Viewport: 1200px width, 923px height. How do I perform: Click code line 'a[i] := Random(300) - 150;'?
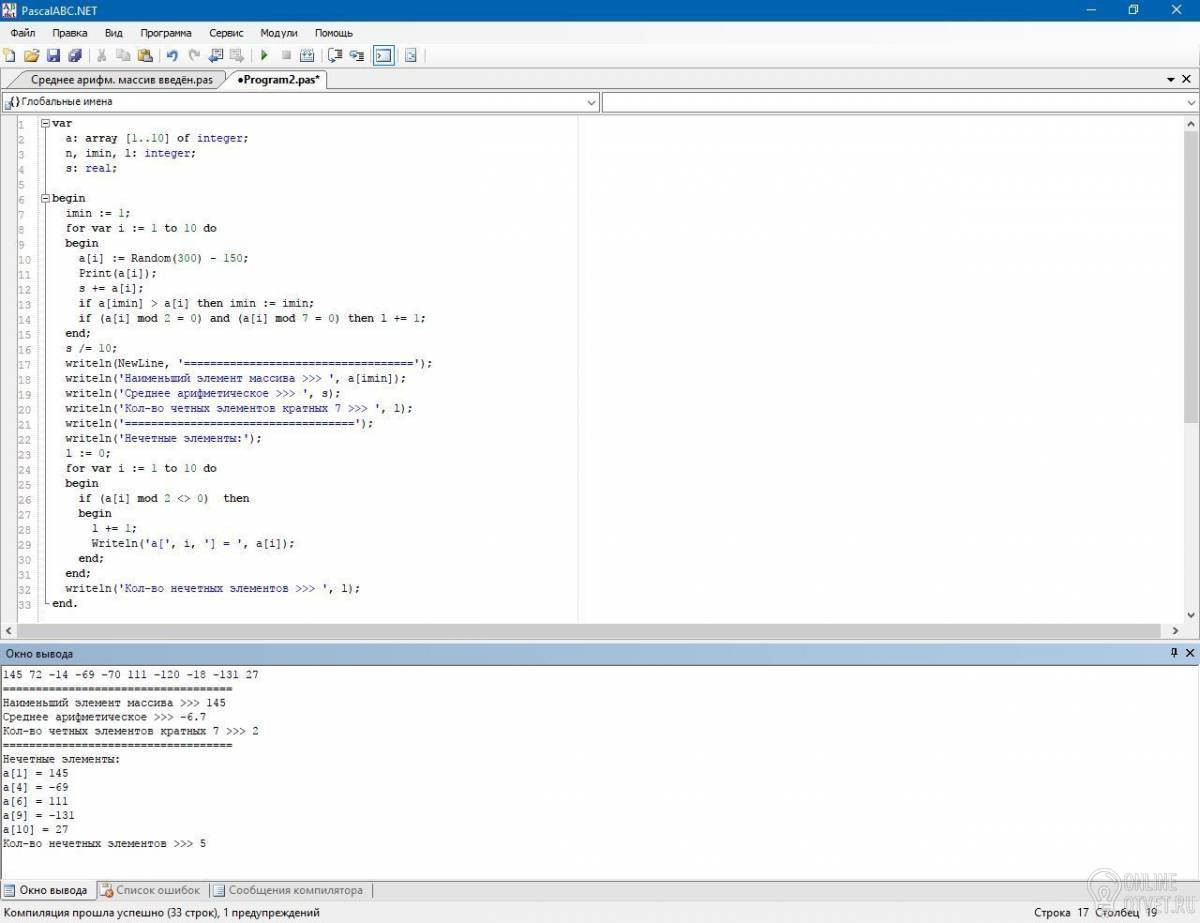tap(163, 258)
